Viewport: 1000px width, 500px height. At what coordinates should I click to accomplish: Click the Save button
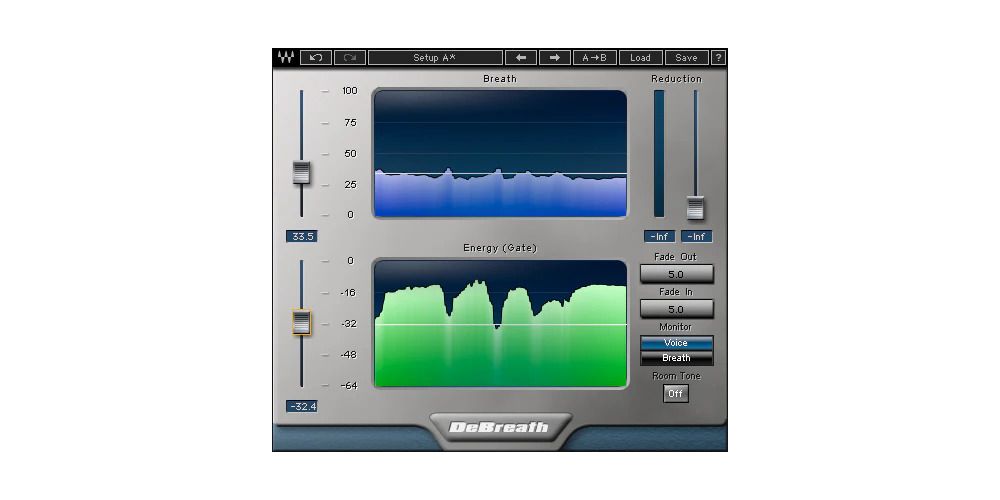(686, 57)
